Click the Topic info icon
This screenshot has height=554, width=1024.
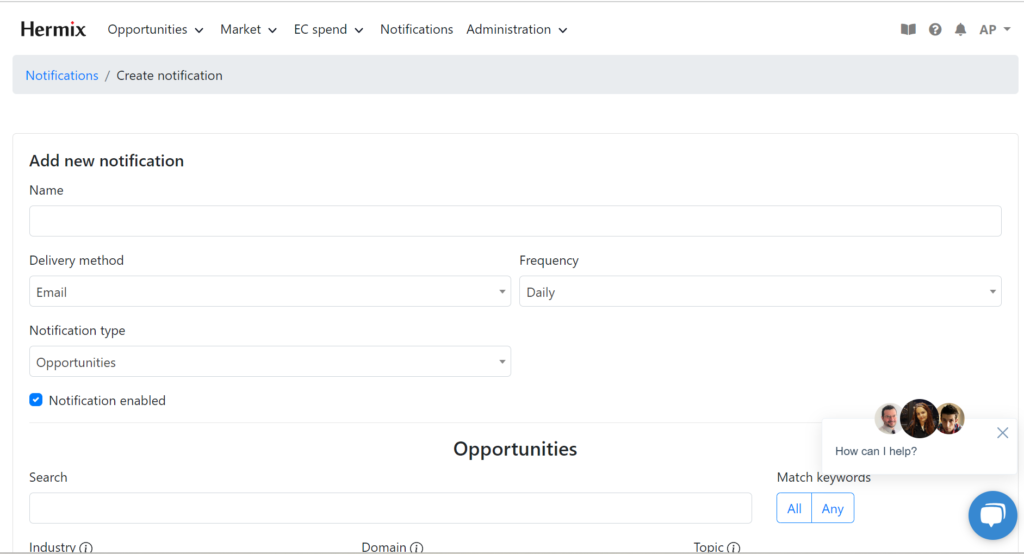(x=733, y=547)
